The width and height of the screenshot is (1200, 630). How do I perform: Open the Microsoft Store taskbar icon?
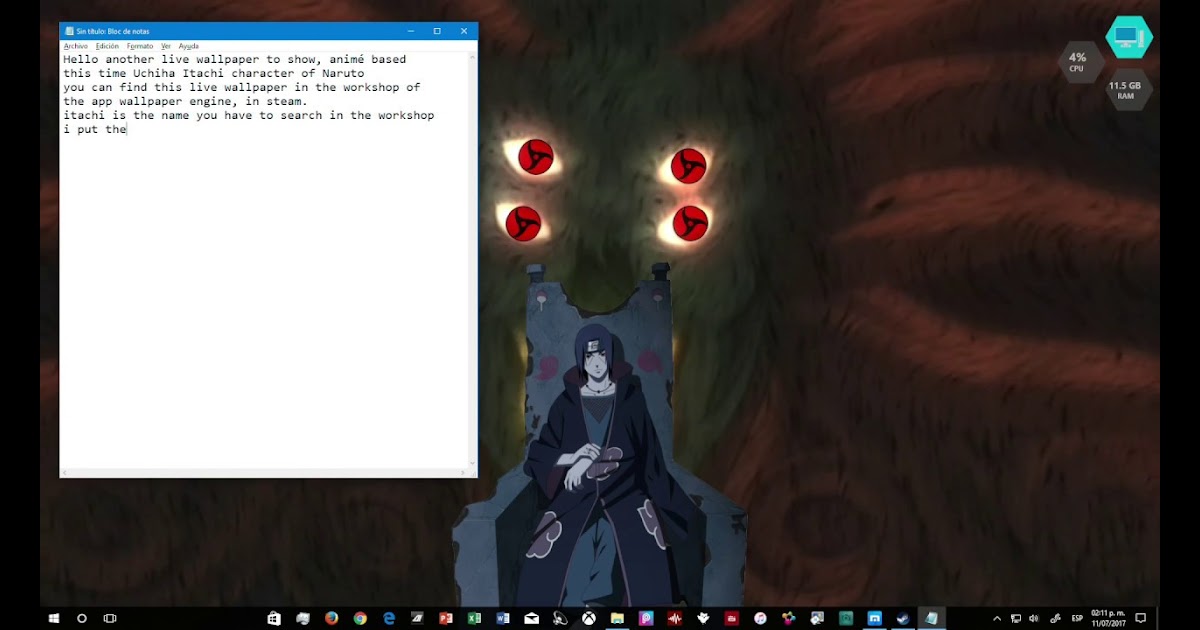pos(274,619)
